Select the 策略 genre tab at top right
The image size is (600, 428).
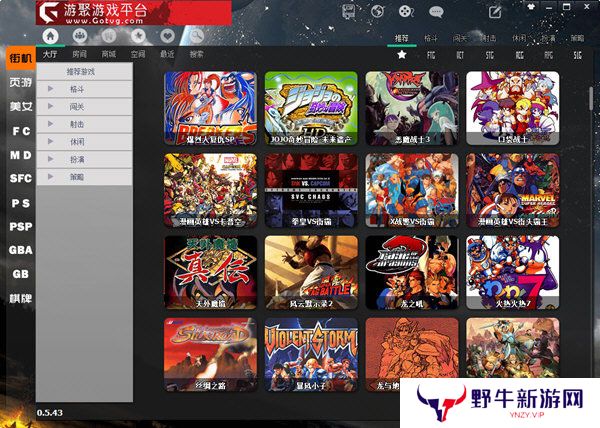point(577,38)
